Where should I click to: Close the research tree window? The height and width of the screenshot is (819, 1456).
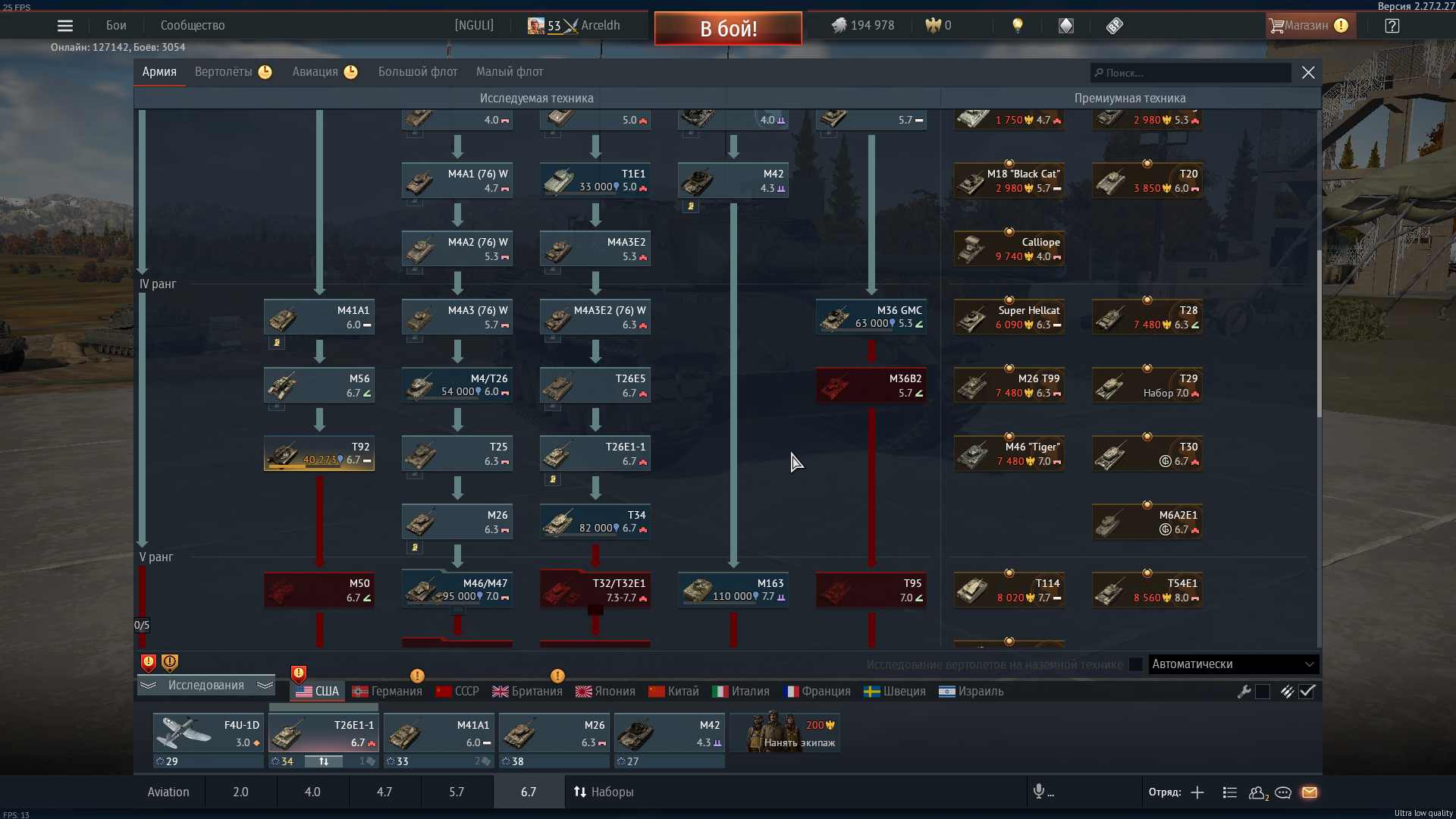[1308, 73]
